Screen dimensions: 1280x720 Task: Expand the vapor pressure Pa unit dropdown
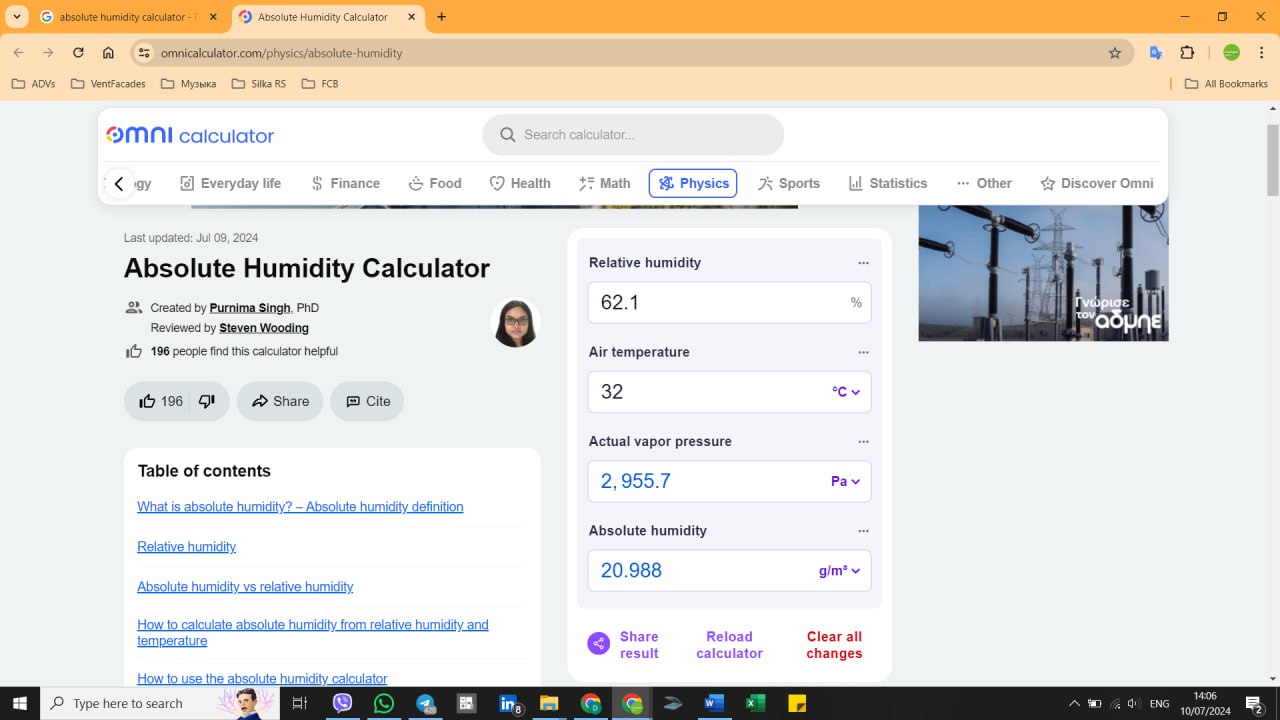pyautogui.click(x=846, y=481)
